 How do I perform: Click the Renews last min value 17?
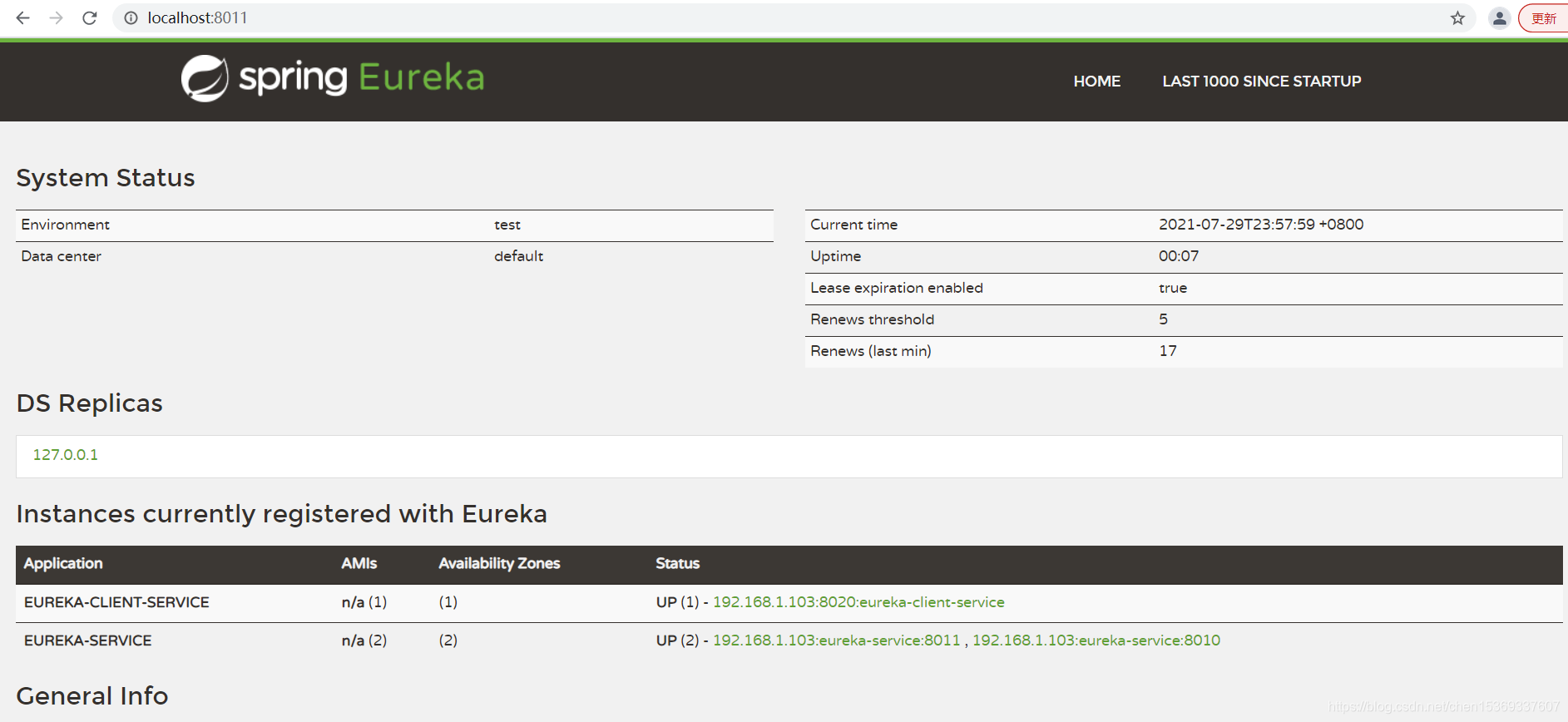click(x=1168, y=351)
